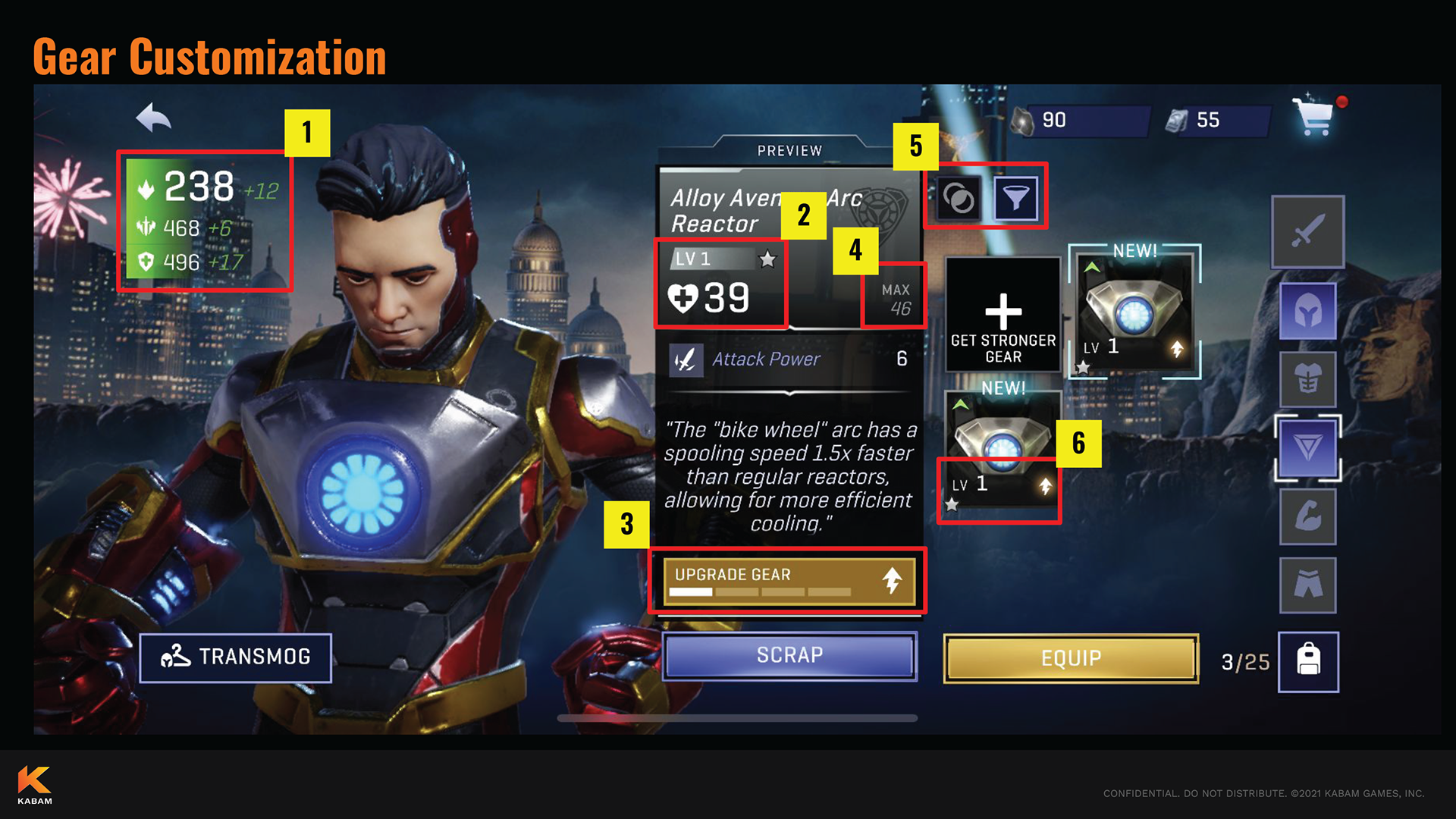This screenshot has width=1456, height=819.
Task: Select the leg pants gear slot
Action: pyautogui.click(x=1307, y=585)
